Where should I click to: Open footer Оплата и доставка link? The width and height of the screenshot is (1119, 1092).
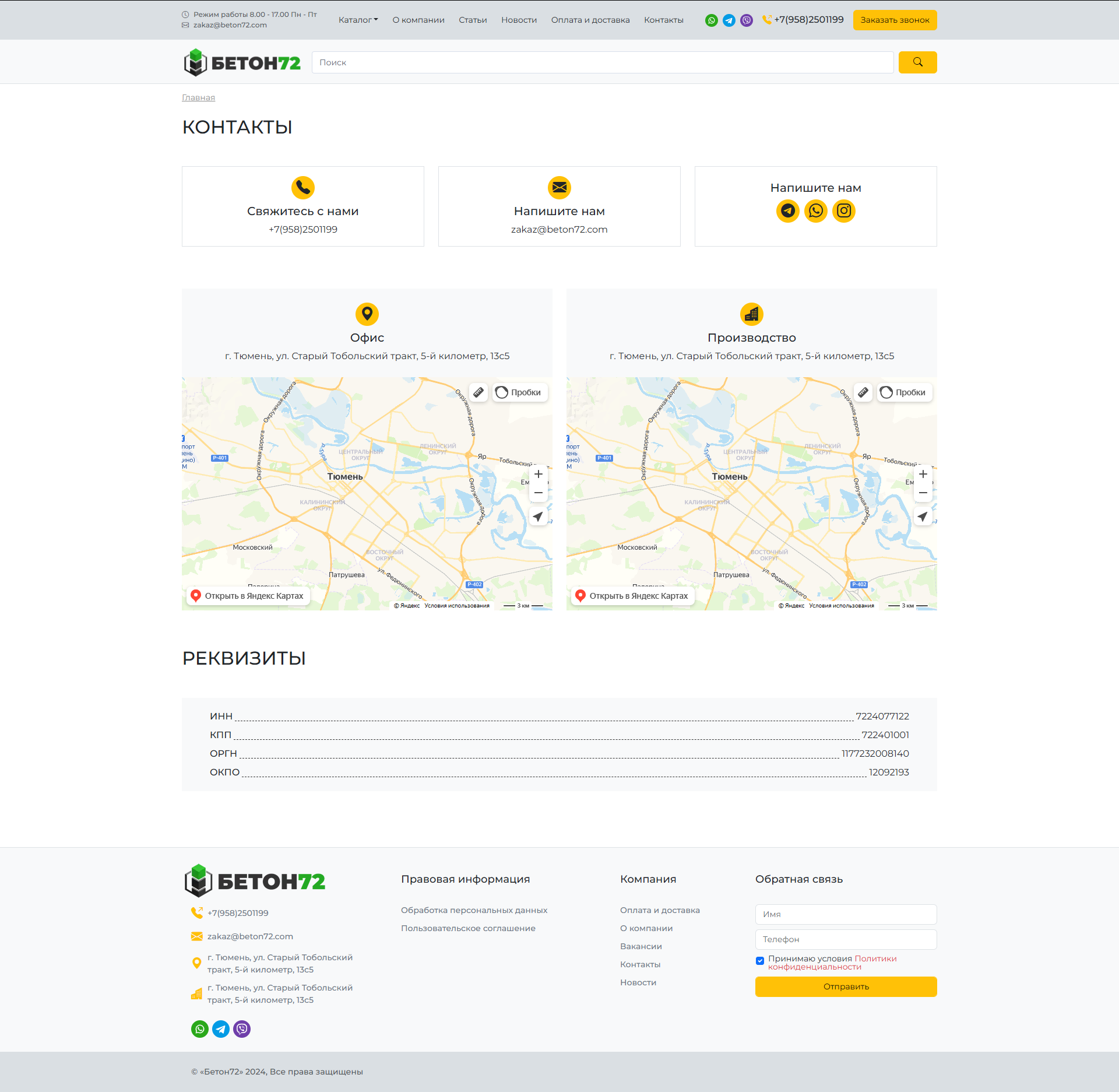coord(660,910)
